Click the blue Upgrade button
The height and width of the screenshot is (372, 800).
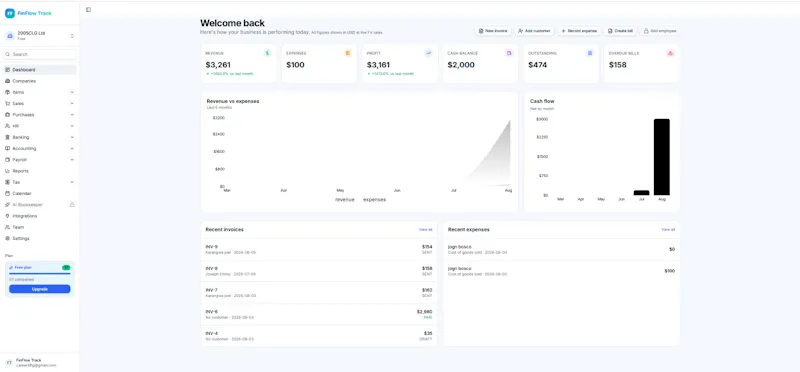[x=40, y=289]
